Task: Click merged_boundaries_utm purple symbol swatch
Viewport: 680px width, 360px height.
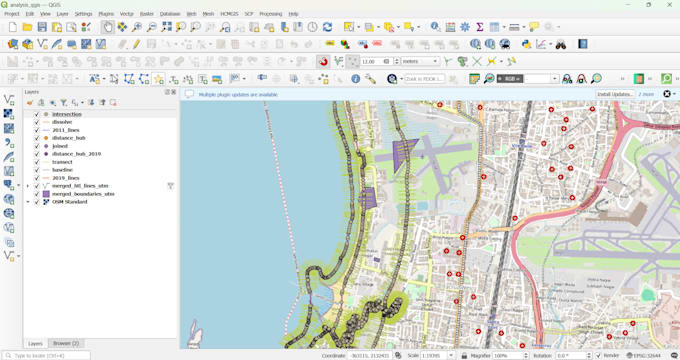Action: [46, 194]
